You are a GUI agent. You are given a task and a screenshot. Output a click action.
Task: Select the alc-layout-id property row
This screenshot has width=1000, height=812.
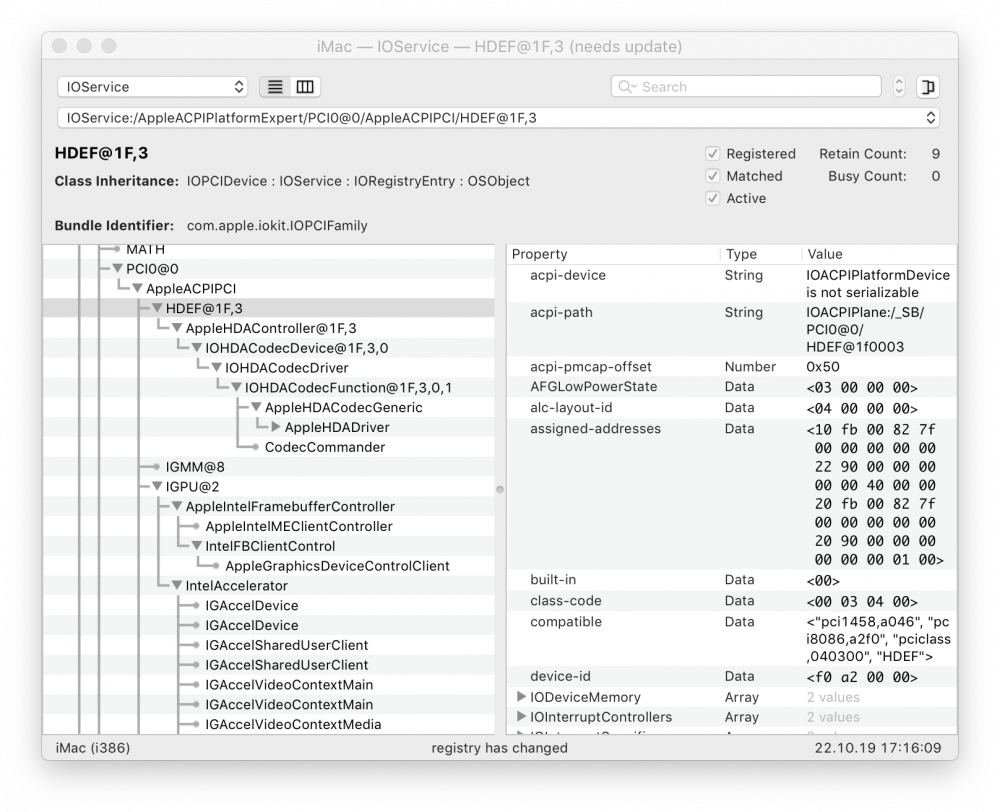point(732,408)
